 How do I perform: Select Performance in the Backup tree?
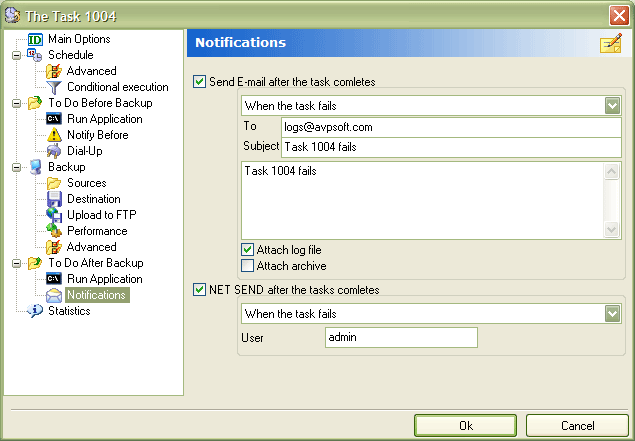click(x=97, y=231)
